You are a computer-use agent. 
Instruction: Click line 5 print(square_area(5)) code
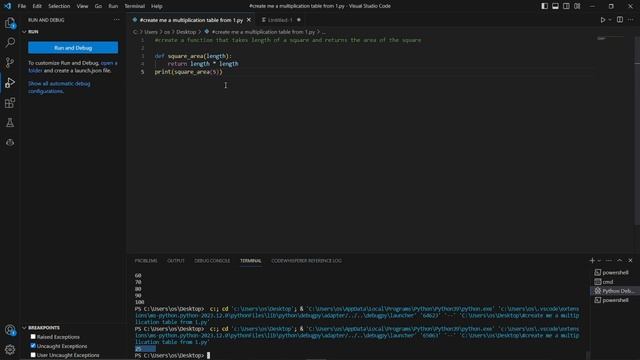(x=189, y=72)
